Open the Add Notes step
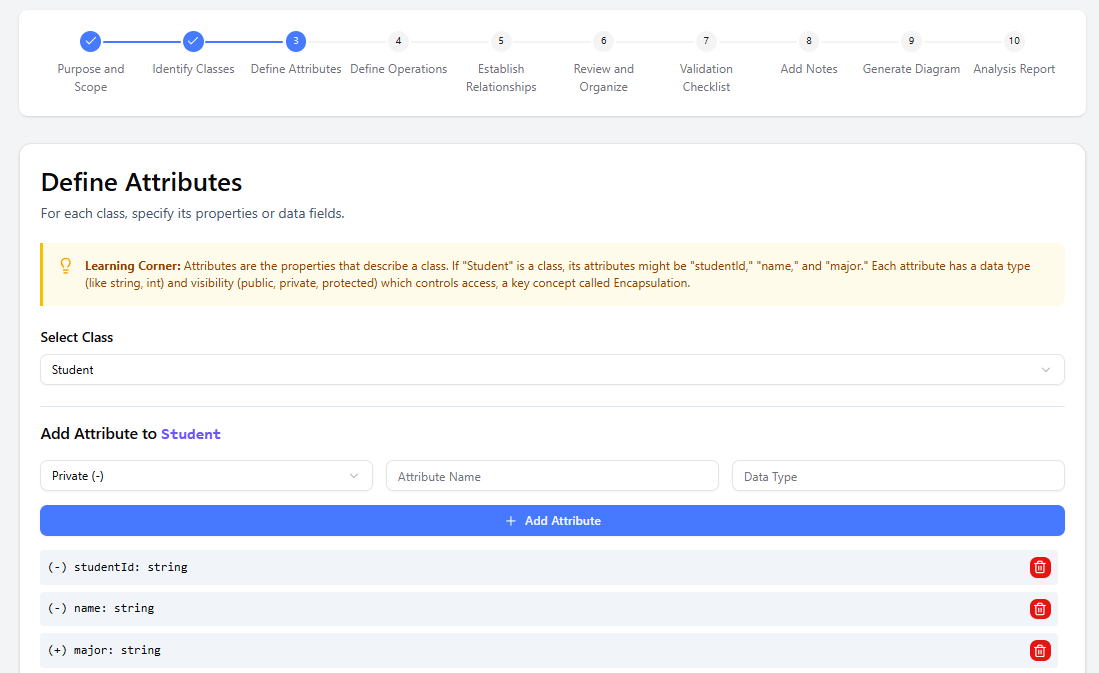The width and height of the screenshot is (1099, 673). (x=809, y=42)
